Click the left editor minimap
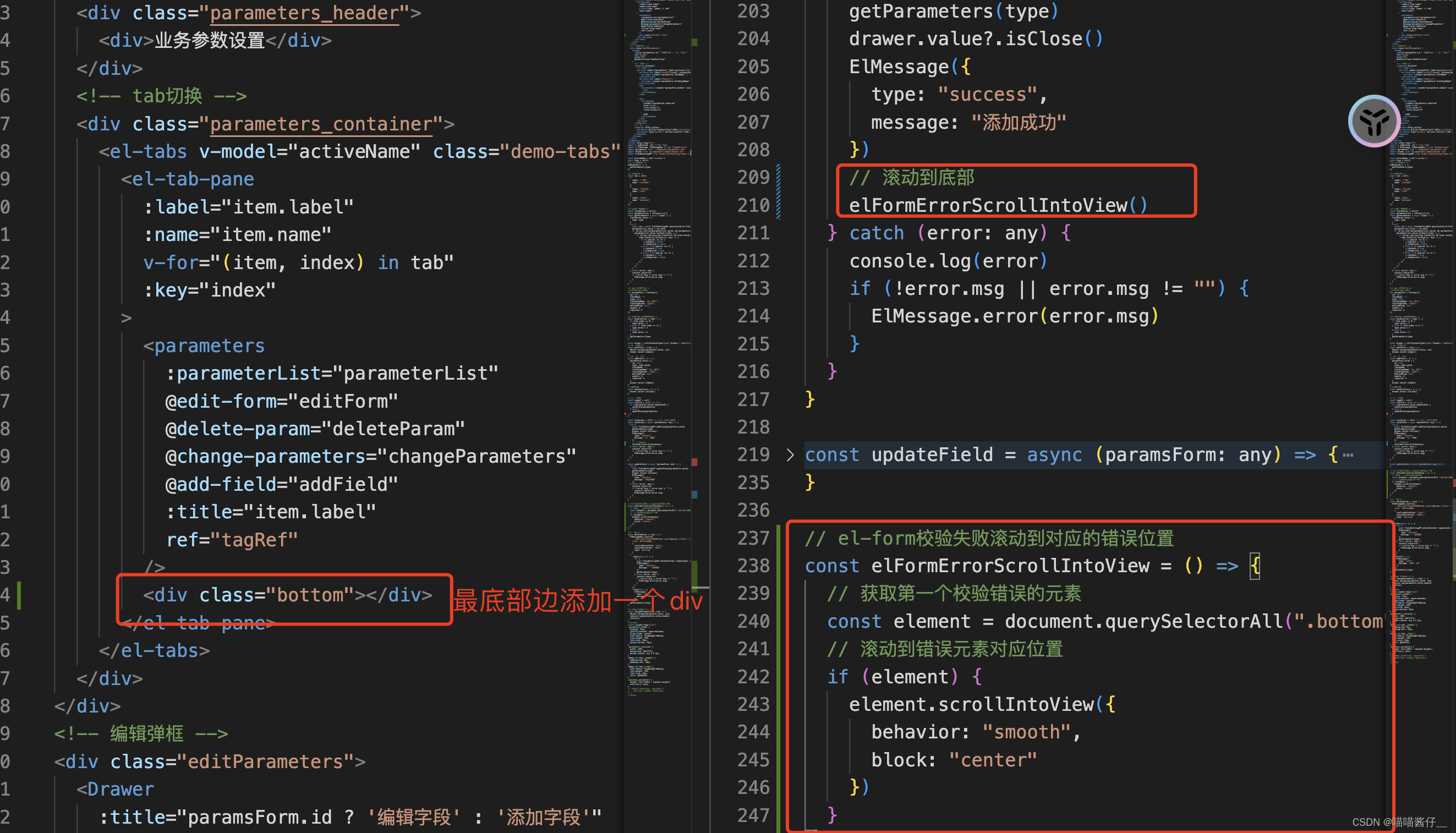This screenshot has width=1456, height=833. pyautogui.click(x=659, y=343)
